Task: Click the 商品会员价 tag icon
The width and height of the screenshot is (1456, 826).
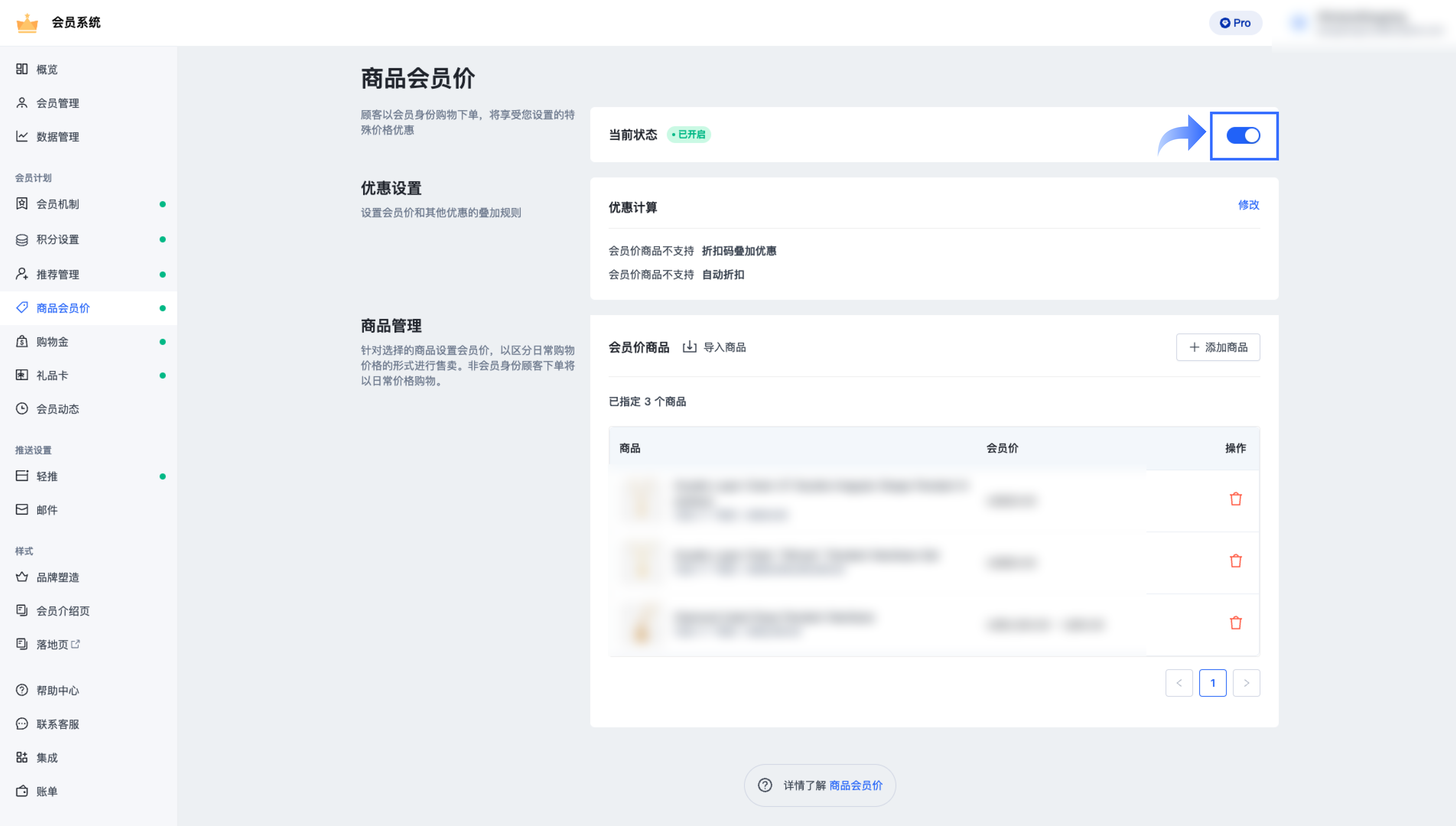Action: [x=22, y=307]
